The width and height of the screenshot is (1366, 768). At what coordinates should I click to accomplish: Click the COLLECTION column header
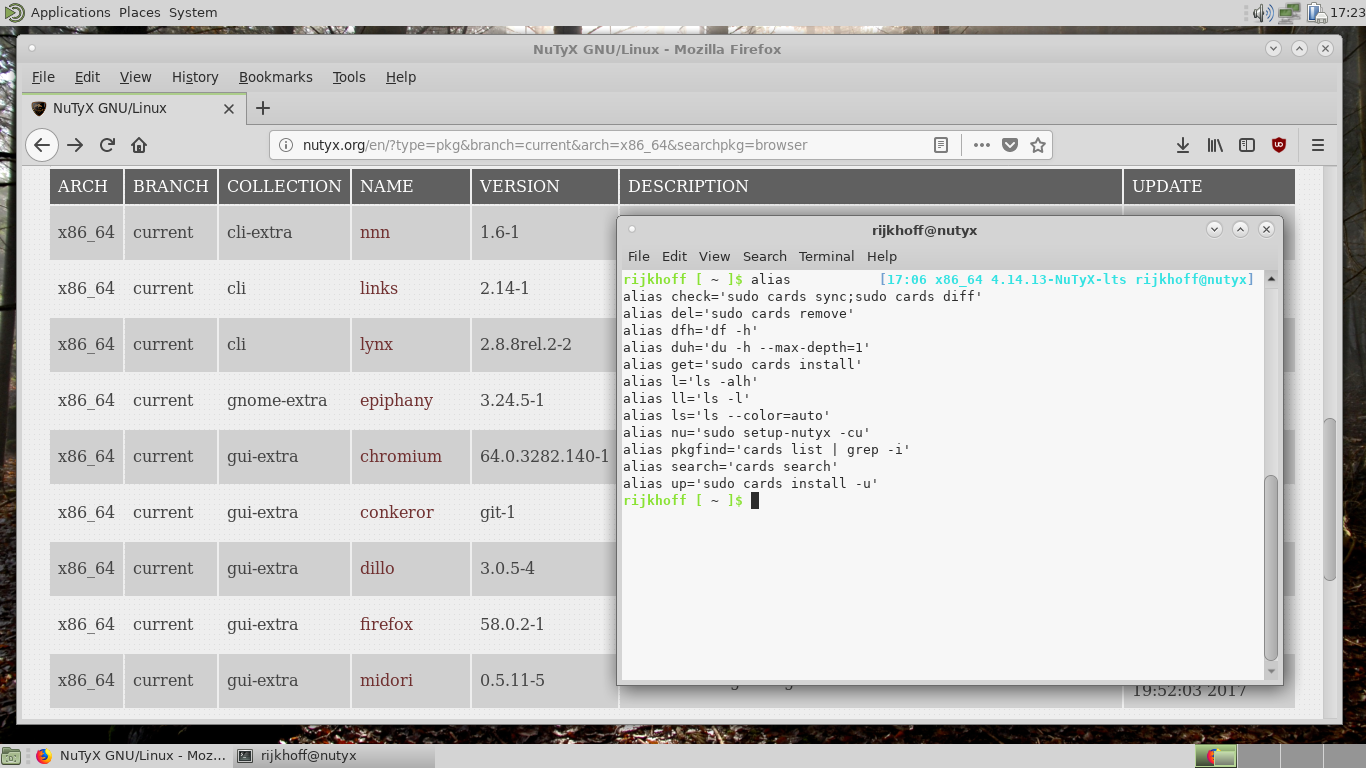[284, 186]
